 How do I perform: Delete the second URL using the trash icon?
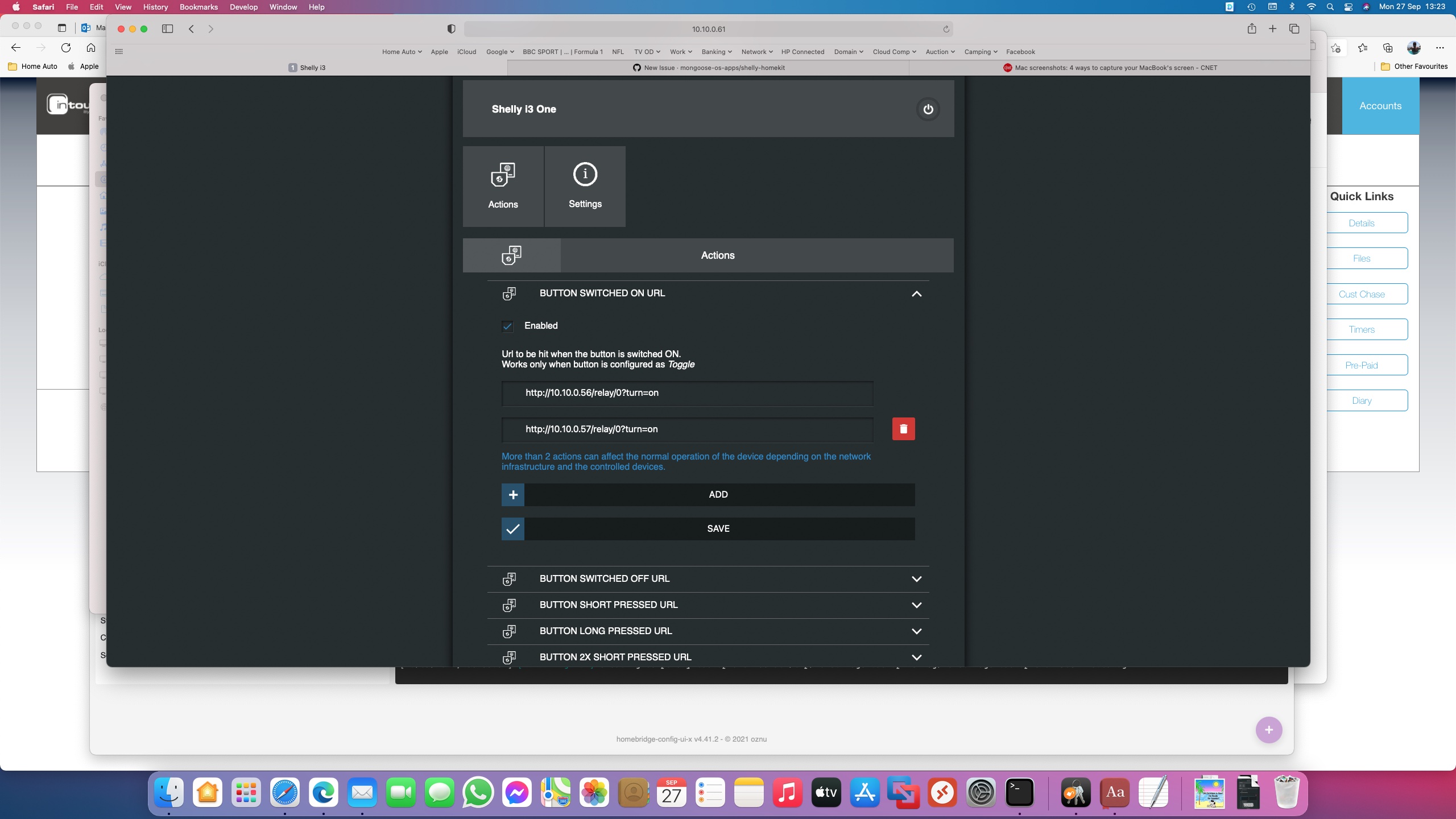(x=903, y=429)
